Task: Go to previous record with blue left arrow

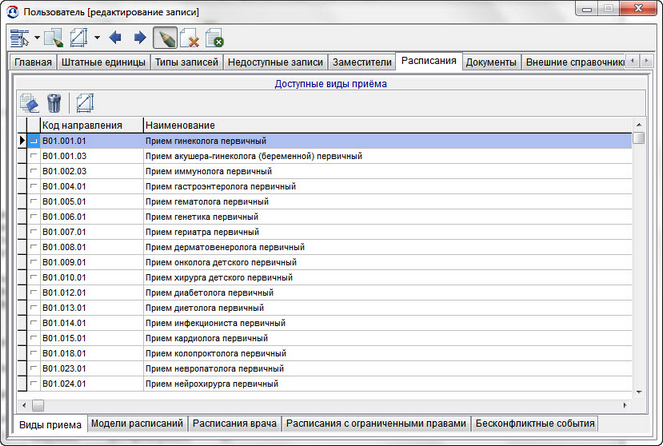Action: [x=115, y=38]
